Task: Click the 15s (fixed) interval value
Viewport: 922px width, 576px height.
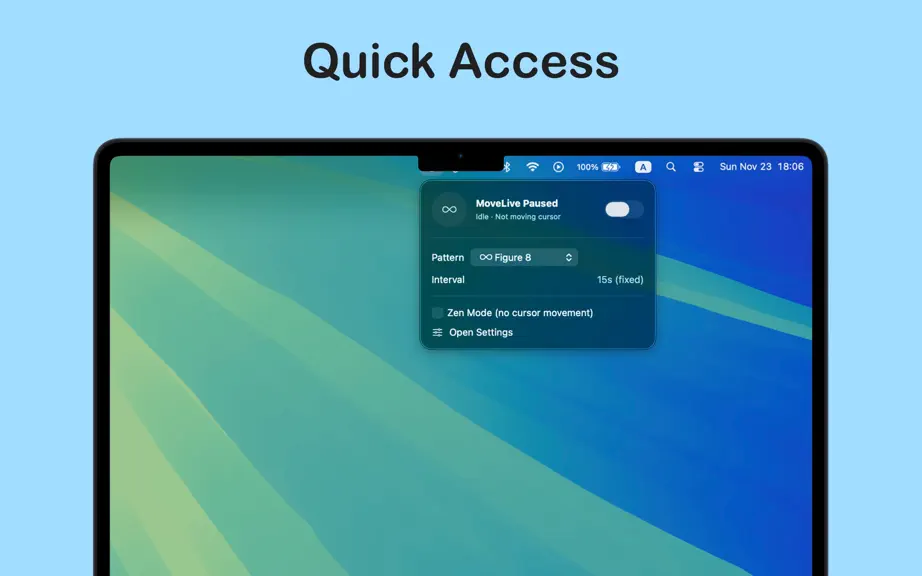Action: tap(620, 280)
